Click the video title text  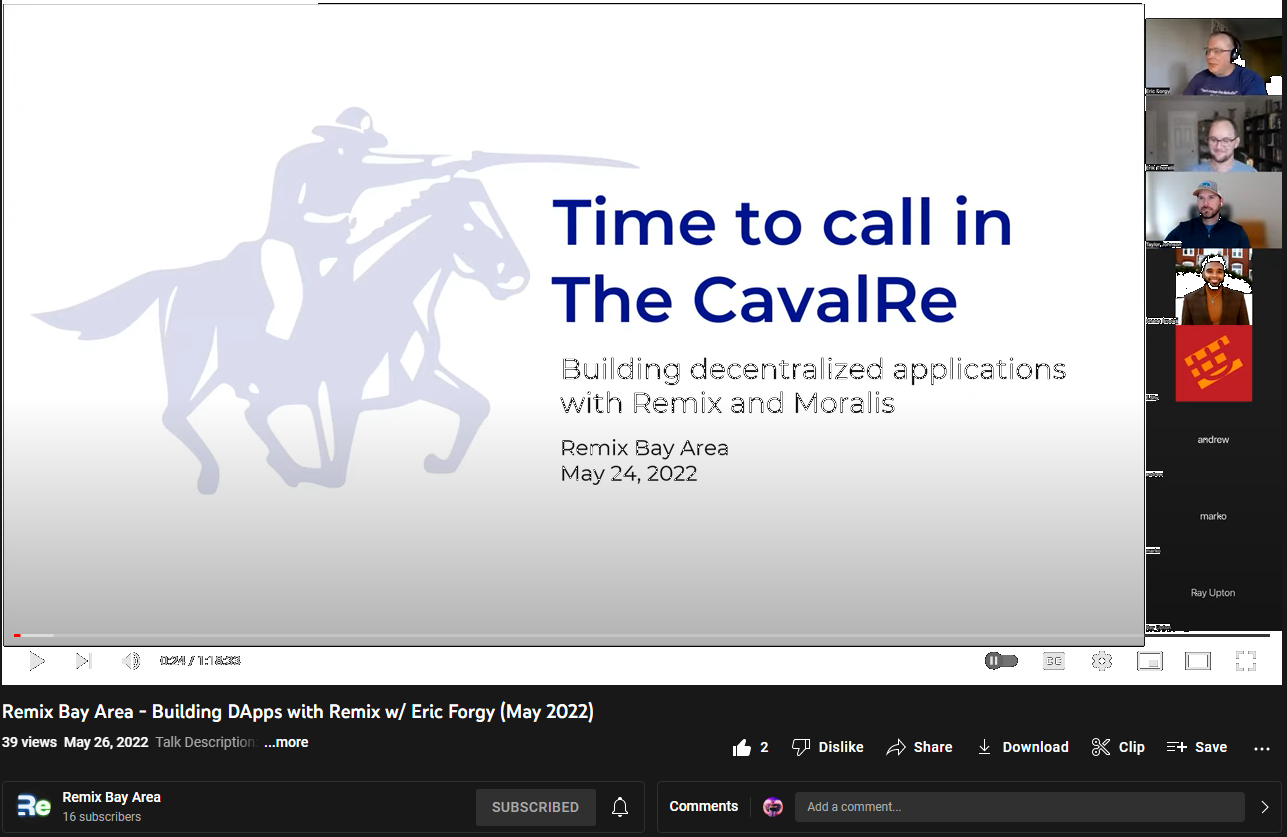click(x=298, y=712)
